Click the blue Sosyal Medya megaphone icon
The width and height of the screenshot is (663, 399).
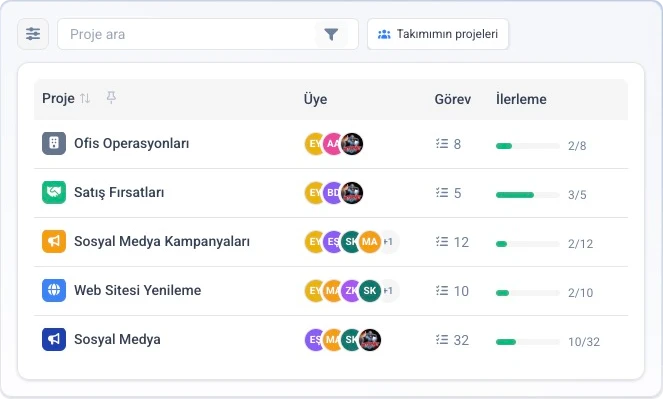click(54, 339)
